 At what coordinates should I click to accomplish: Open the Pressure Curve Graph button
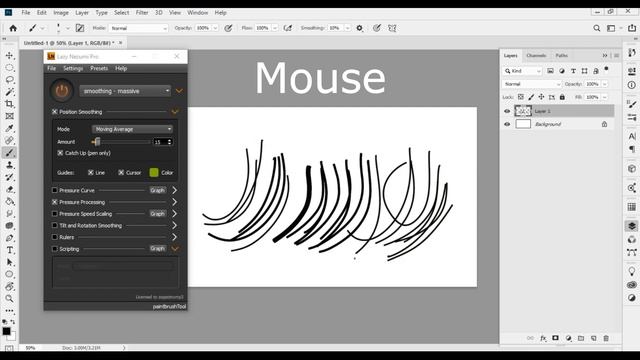pyautogui.click(x=157, y=190)
